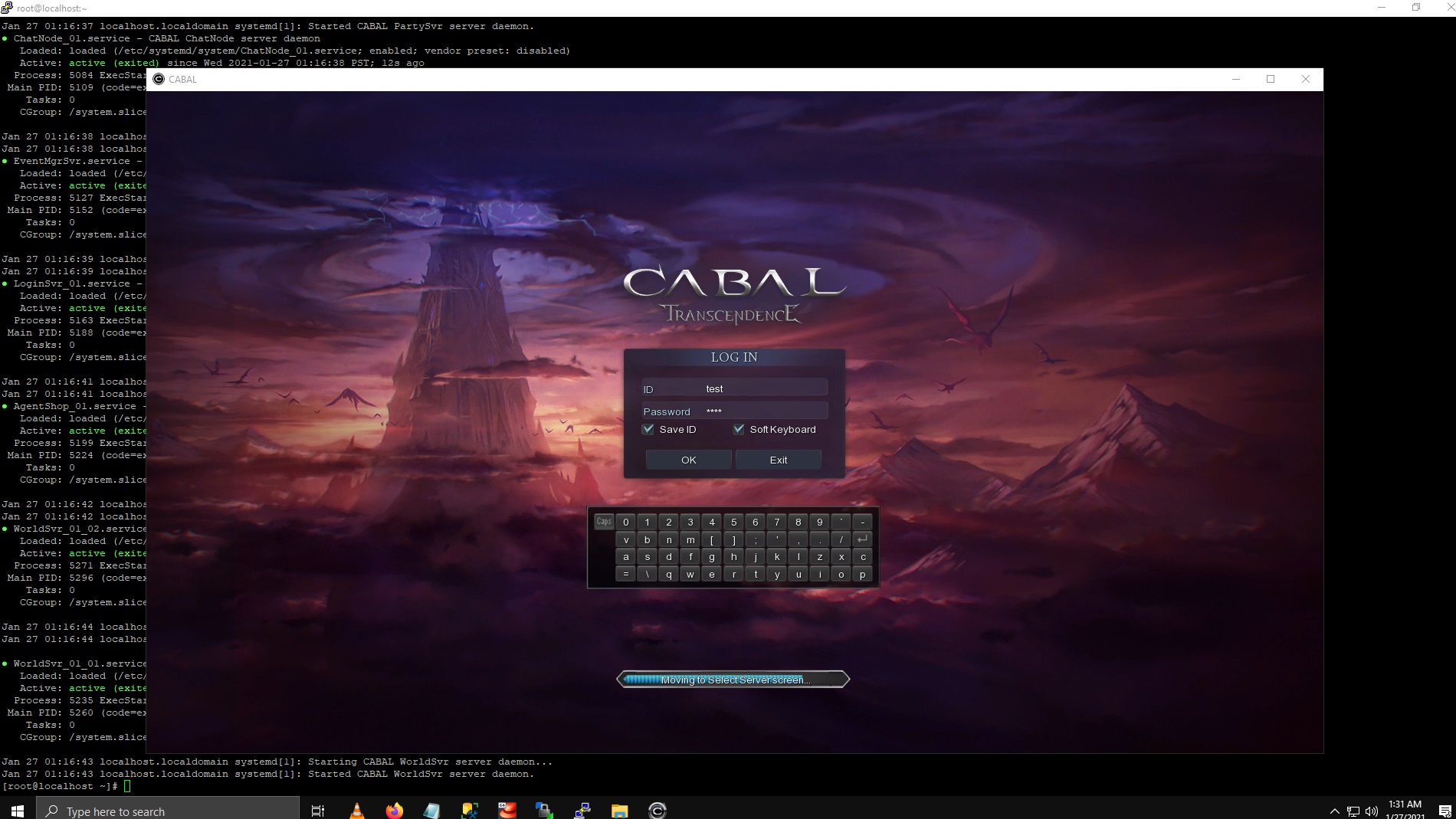The width and height of the screenshot is (1456, 819).
Task: Open the Notepad icon in taskbar
Action: [431, 810]
